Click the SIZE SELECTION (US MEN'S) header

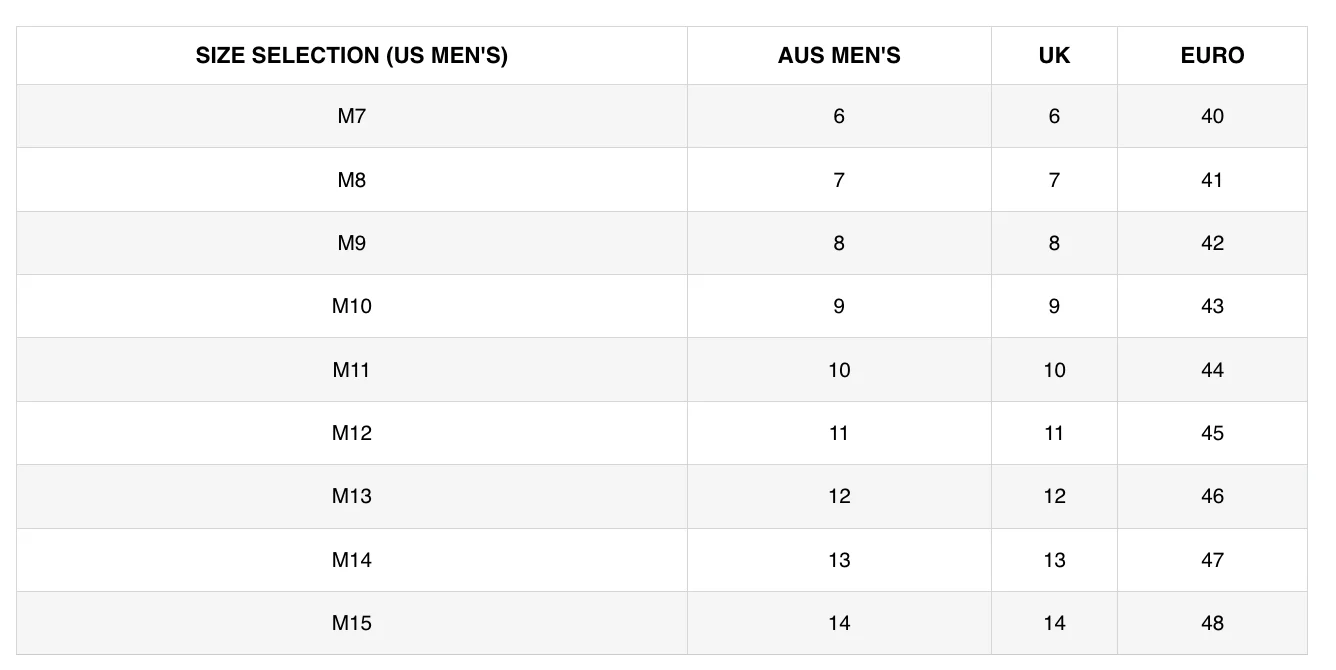pyautogui.click(x=351, y=56)
